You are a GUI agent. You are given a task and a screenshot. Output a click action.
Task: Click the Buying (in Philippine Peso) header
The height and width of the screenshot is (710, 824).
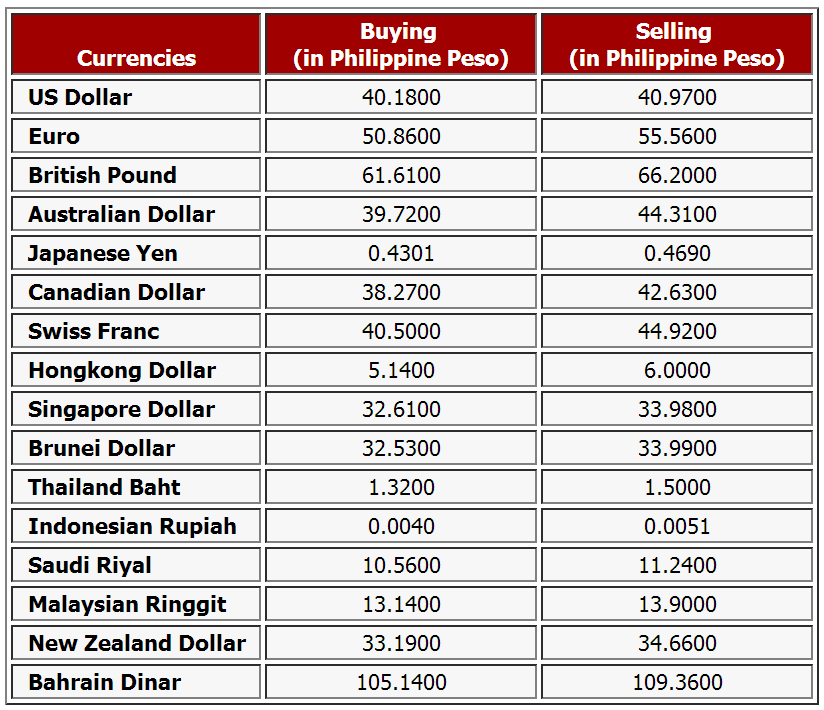coord(400,45)
